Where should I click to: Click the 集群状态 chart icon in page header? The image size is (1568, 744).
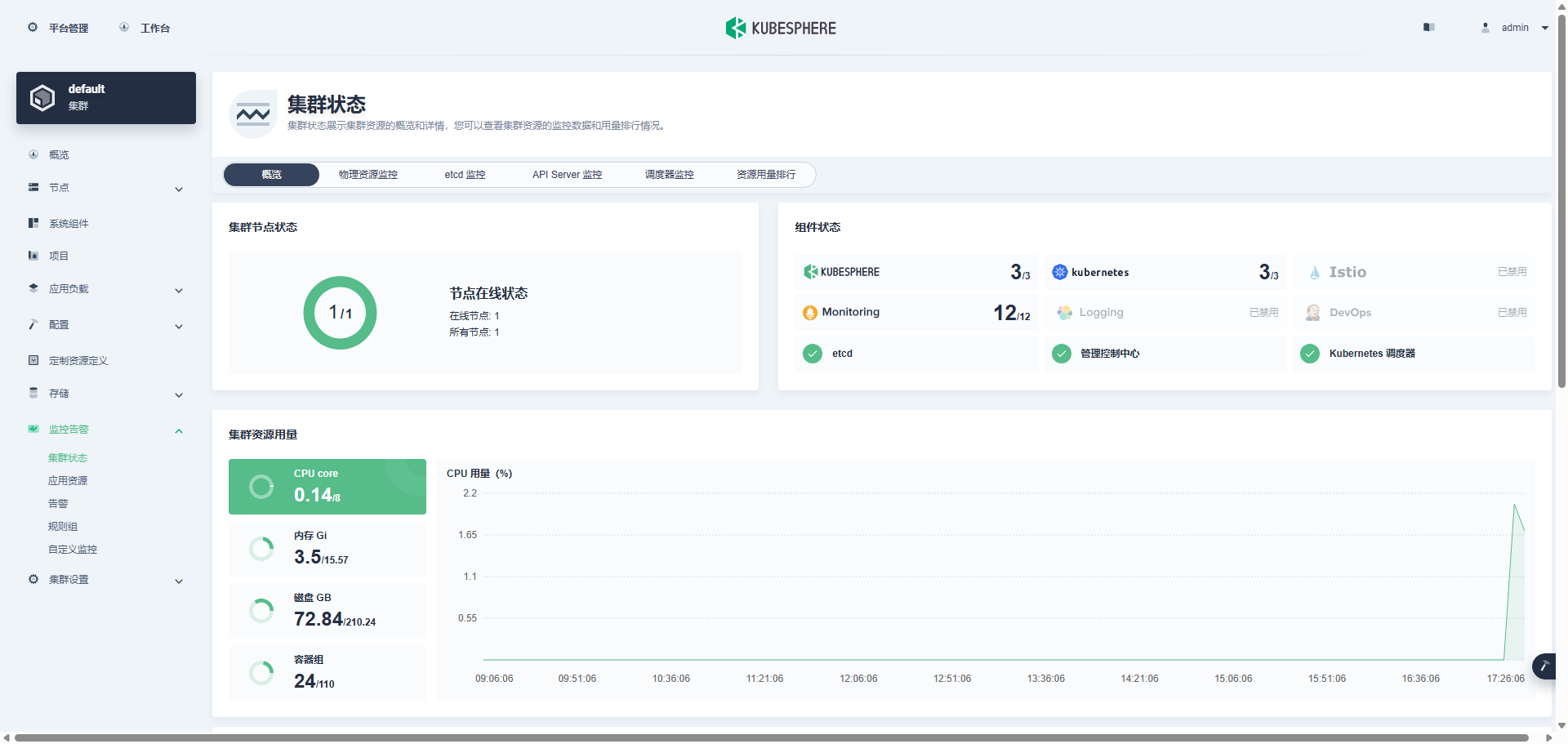[x=253, y=114]
